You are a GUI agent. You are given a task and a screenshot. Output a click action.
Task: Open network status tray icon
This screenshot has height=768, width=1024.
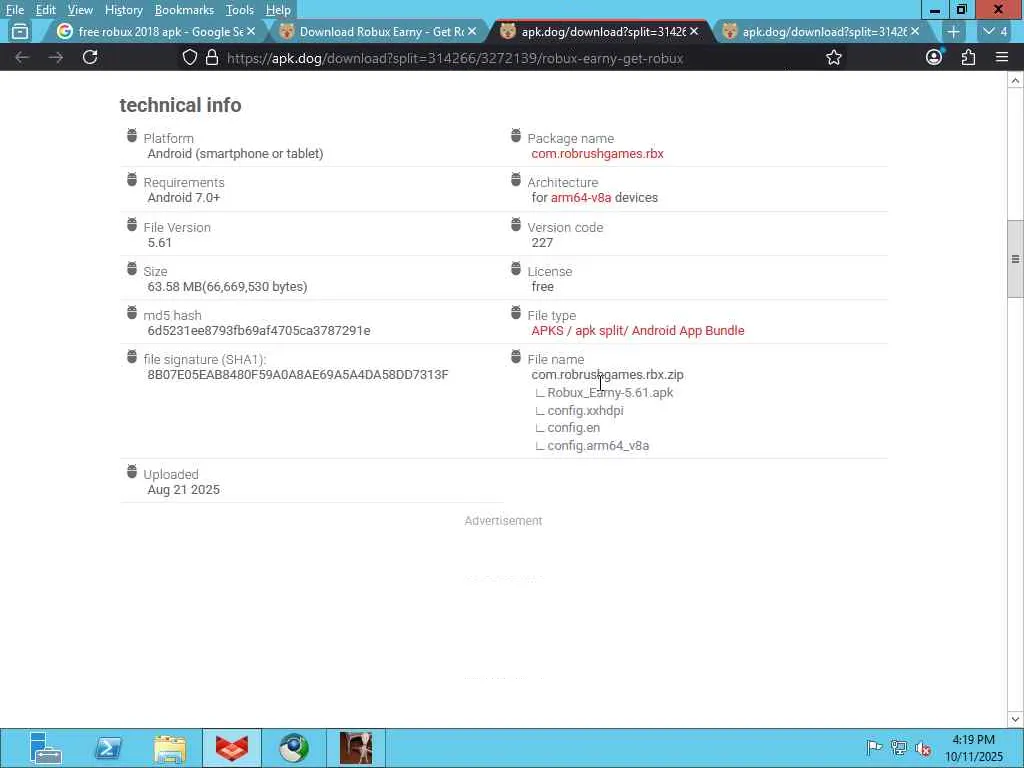click(x=899, y=748)
